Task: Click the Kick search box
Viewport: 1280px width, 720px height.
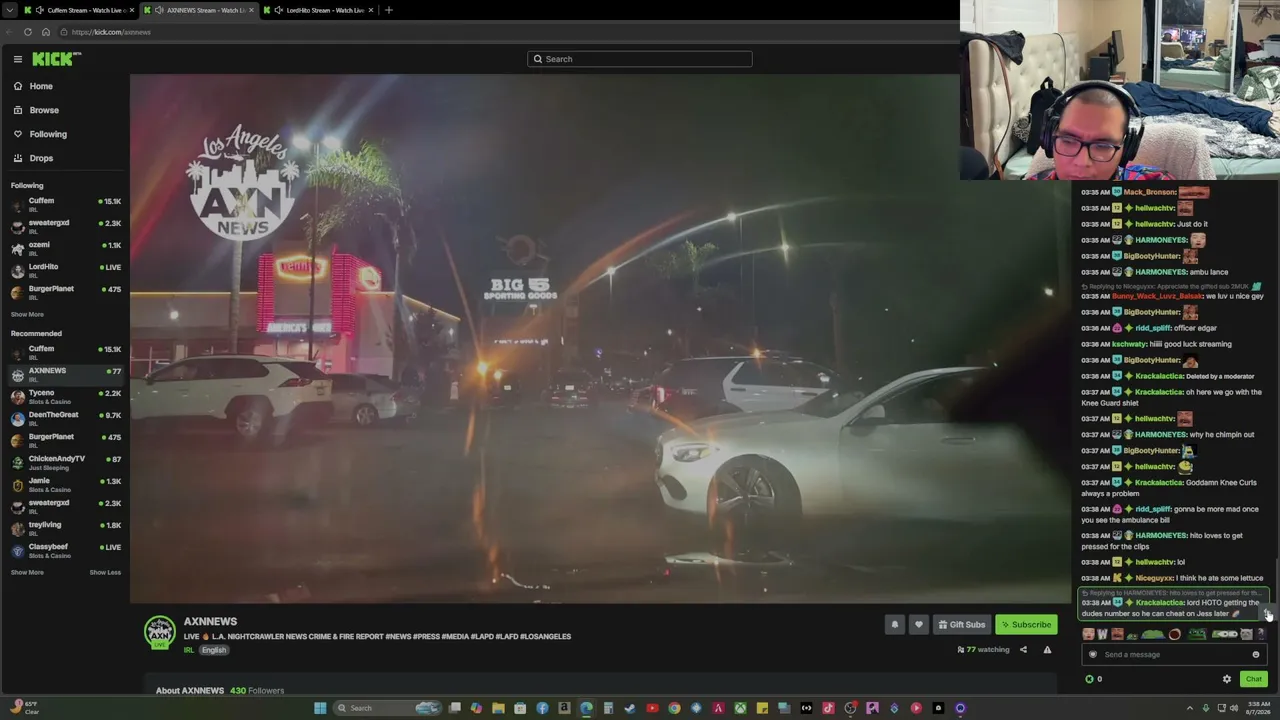Action: (x=640, y=59)
